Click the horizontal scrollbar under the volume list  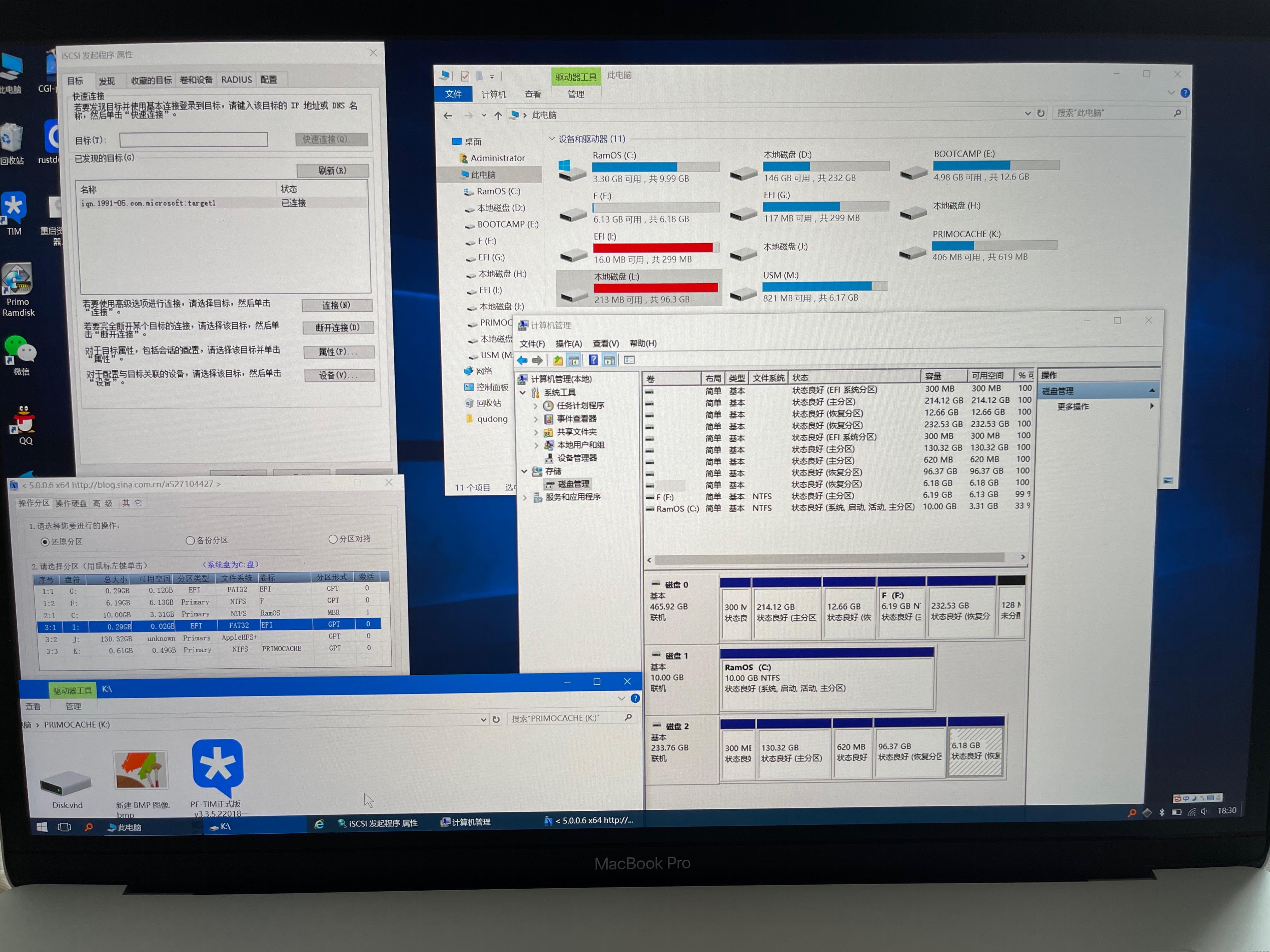[x=829, y=558]
